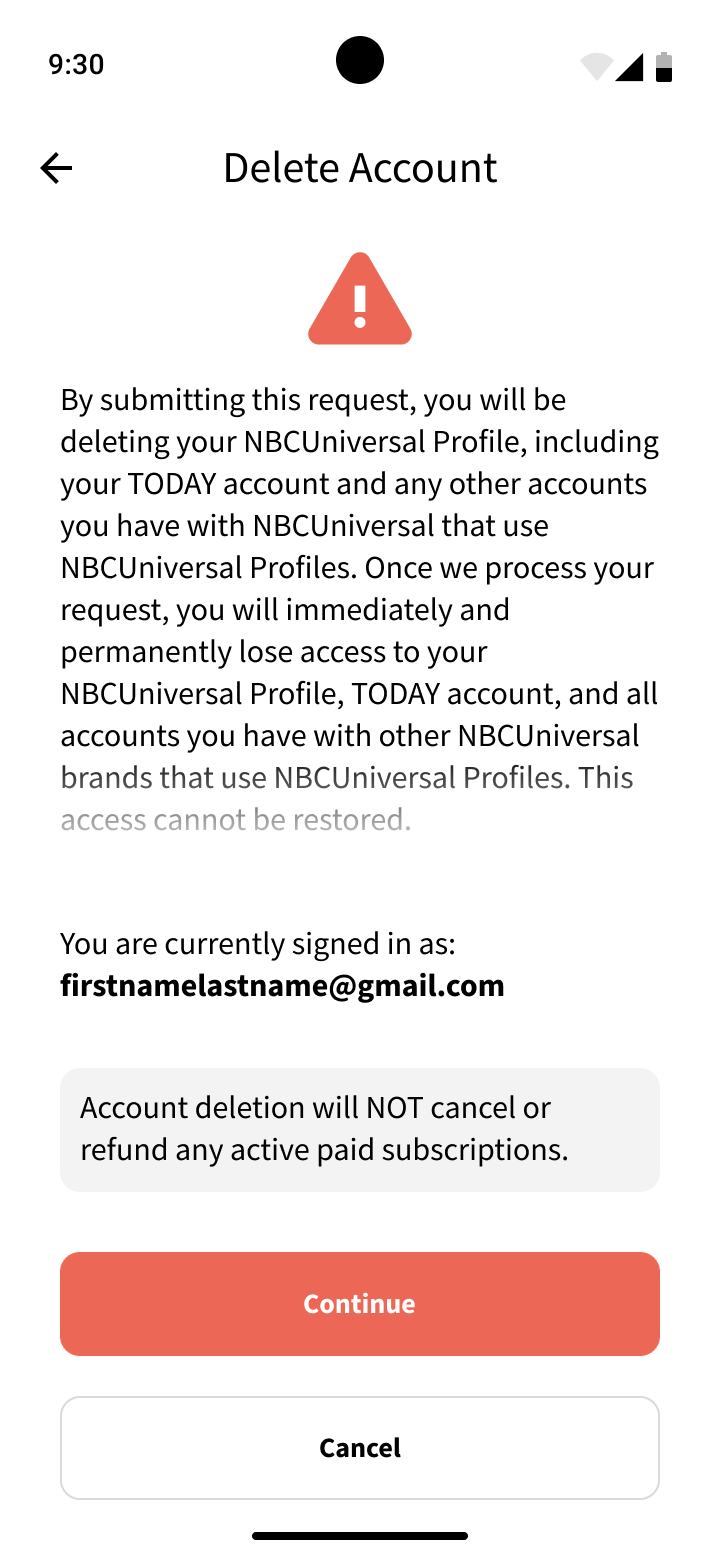Screen dimensions: 720x1560
Task: Tap the Delete Account page title
Action: [360, 168]
